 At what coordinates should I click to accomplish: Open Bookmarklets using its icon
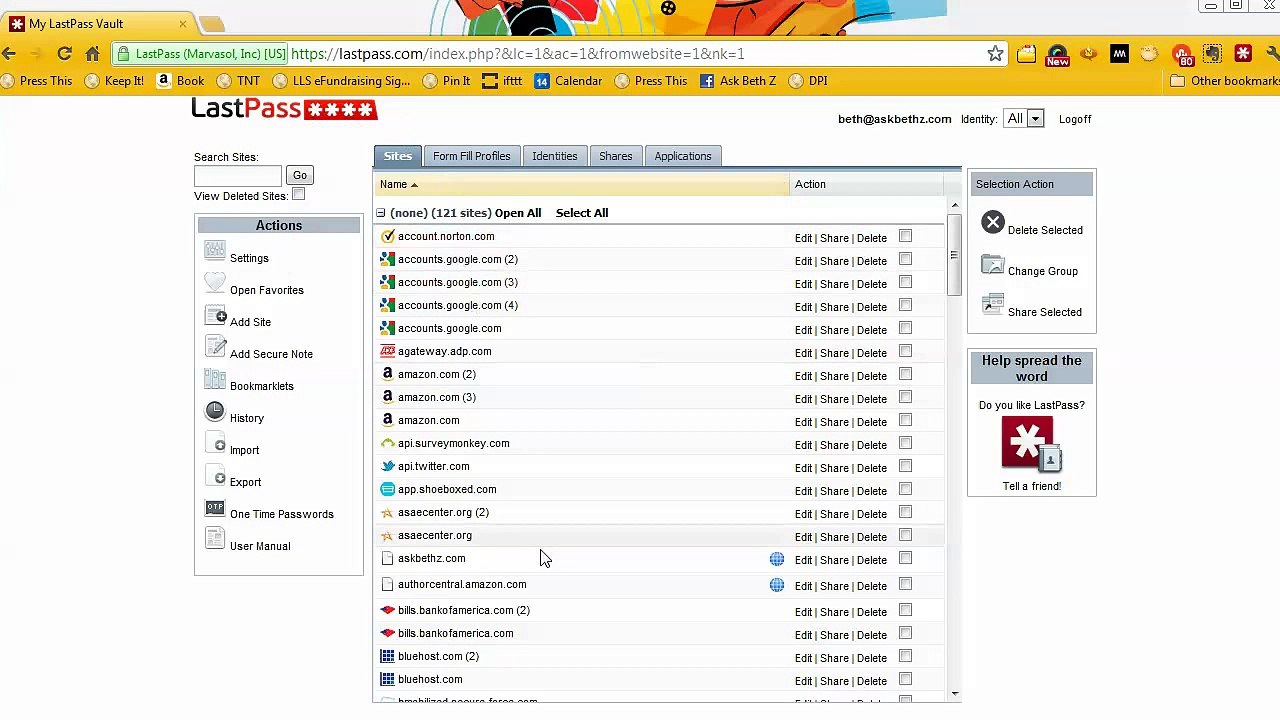(x=215, y=379)
